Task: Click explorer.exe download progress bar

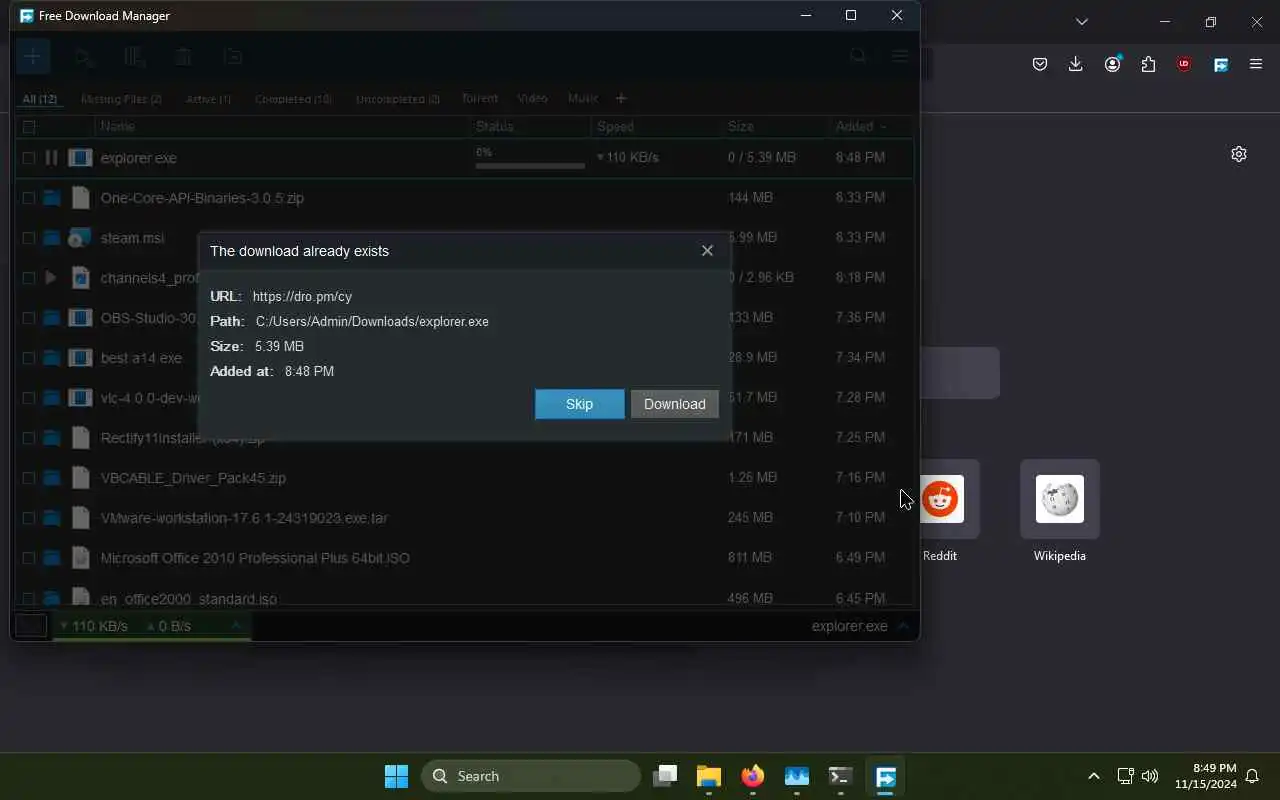Action: 530,166
